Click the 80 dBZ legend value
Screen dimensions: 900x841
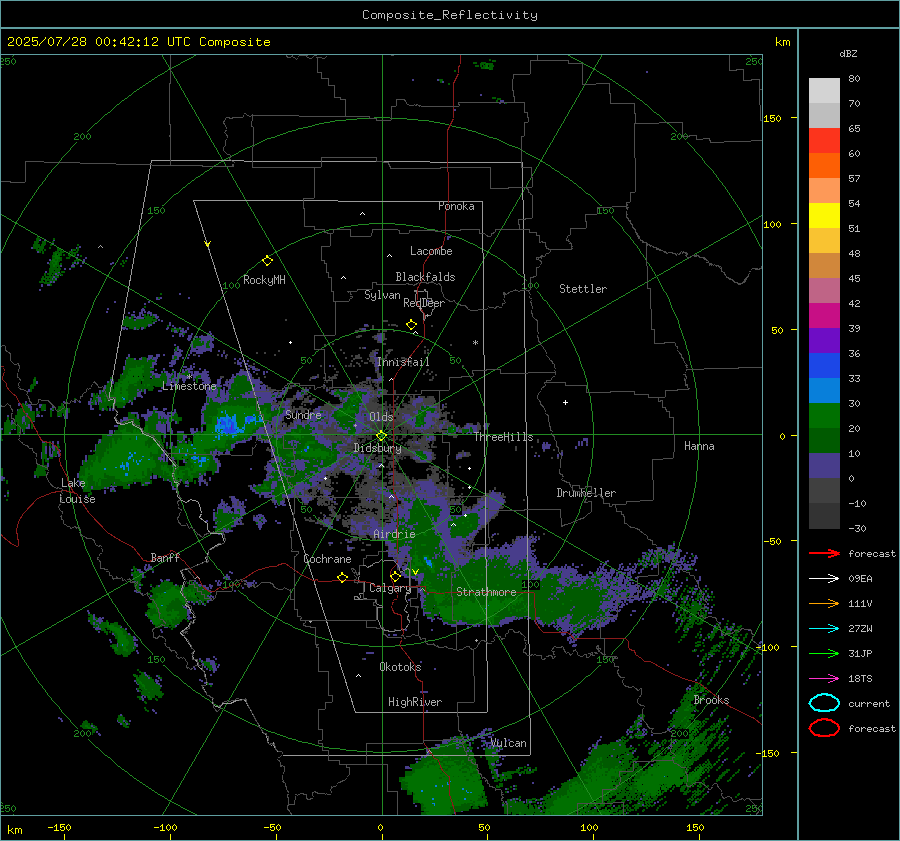click(854, 79)
